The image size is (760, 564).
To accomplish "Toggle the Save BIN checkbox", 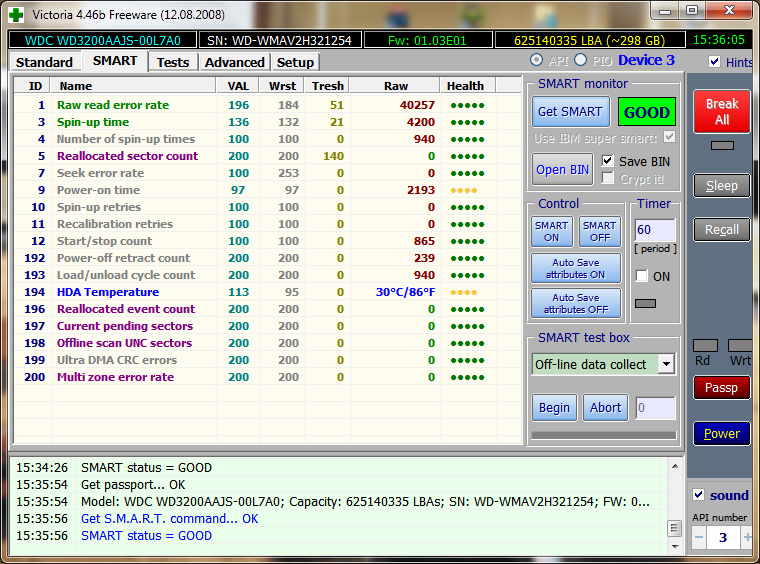I will pos(608,161).
